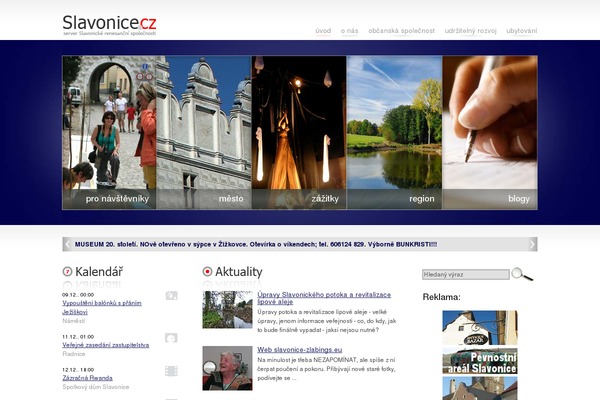
Task: Open the Veřejné zasedání zastupitelstva event link
Action: tap(106, 345)
